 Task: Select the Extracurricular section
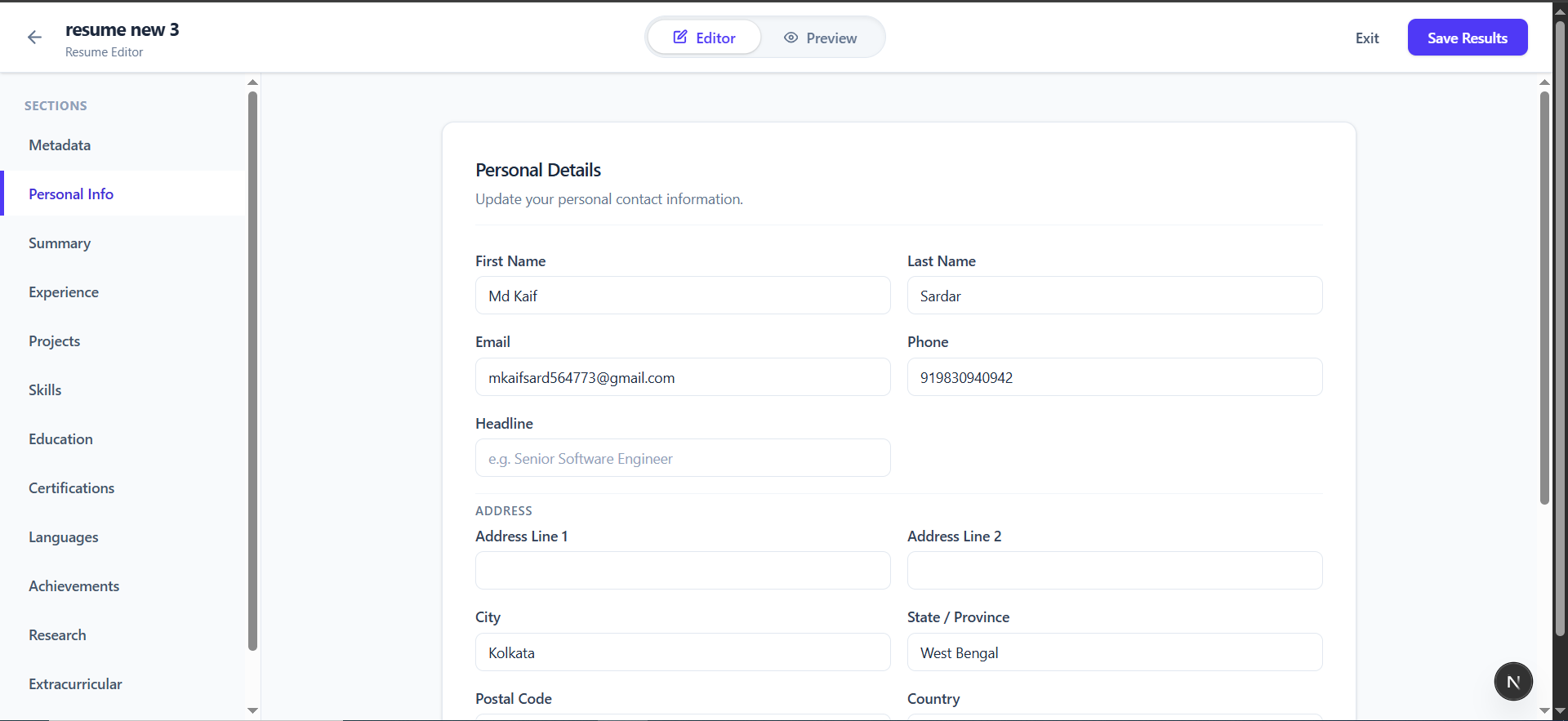pyautogui.click(x=75, y=683)
